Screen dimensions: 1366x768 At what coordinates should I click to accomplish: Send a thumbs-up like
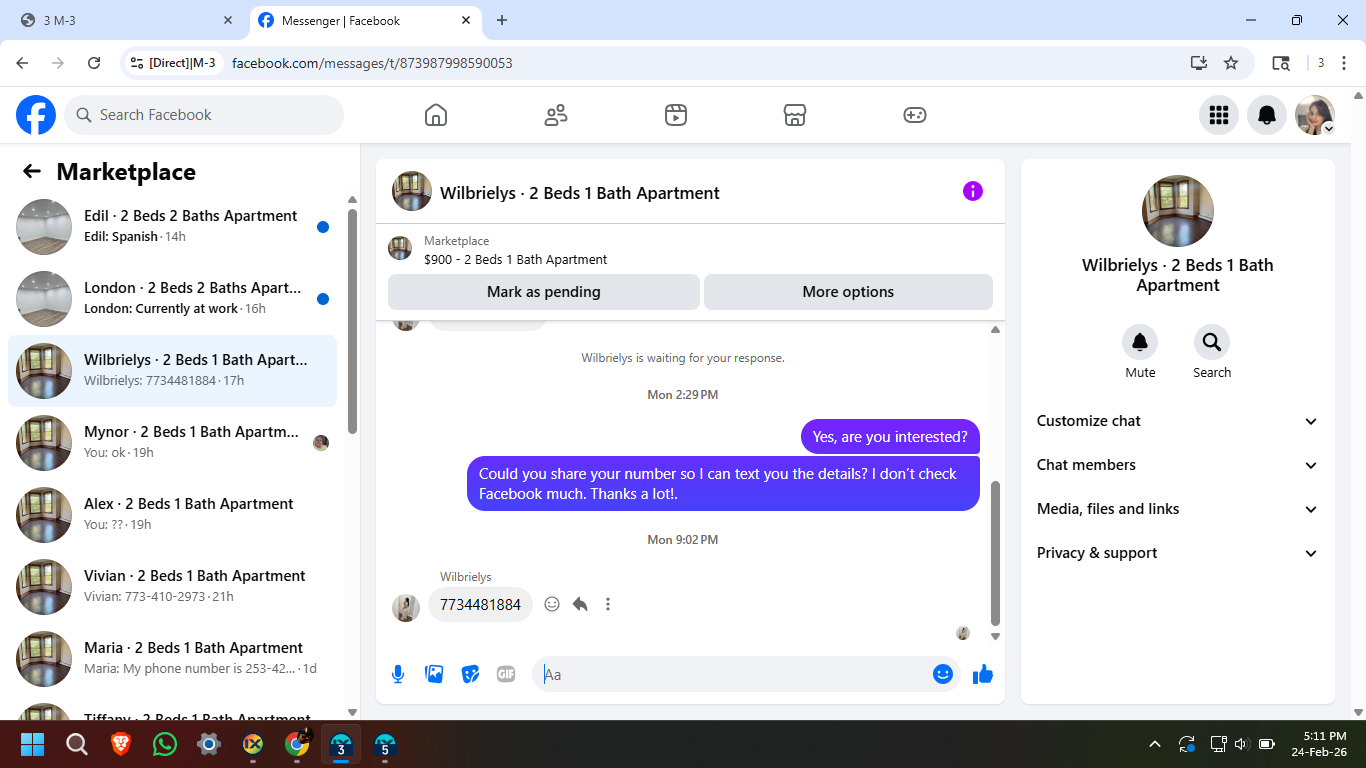[x=983, y=674]
